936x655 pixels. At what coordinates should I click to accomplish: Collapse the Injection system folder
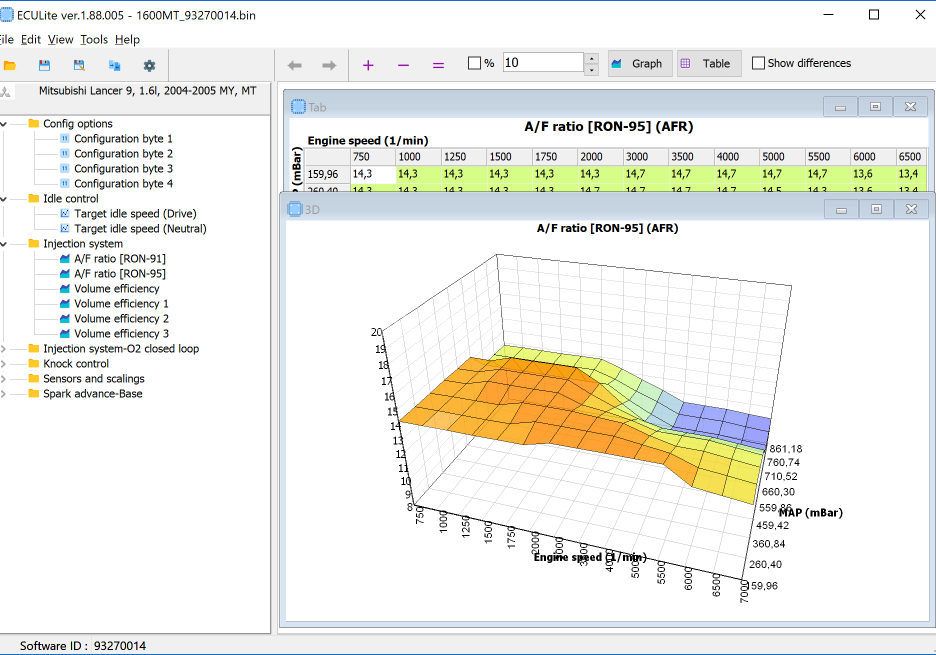click(4, 244)
